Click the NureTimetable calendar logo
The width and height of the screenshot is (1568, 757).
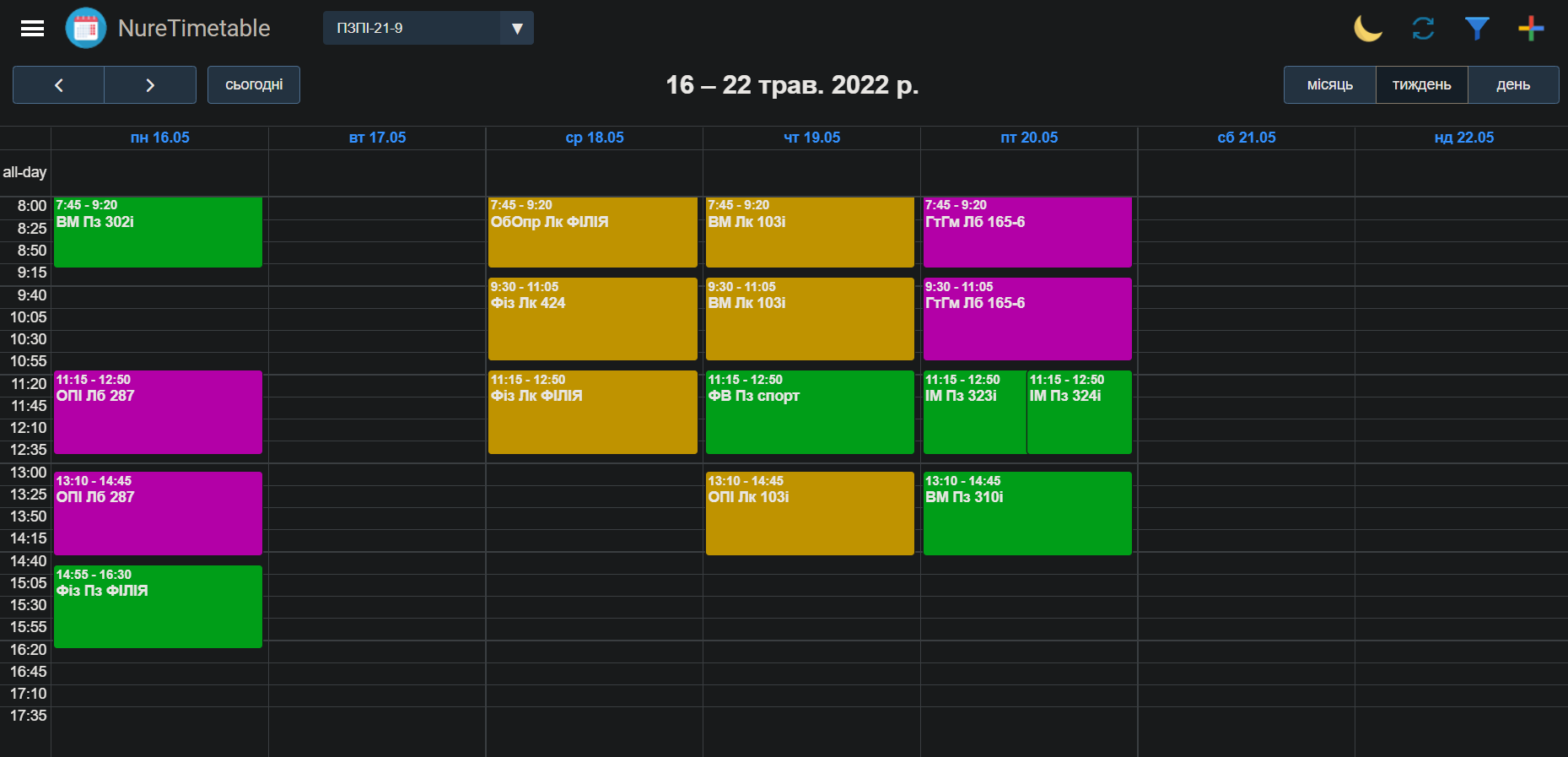[86, 28]
